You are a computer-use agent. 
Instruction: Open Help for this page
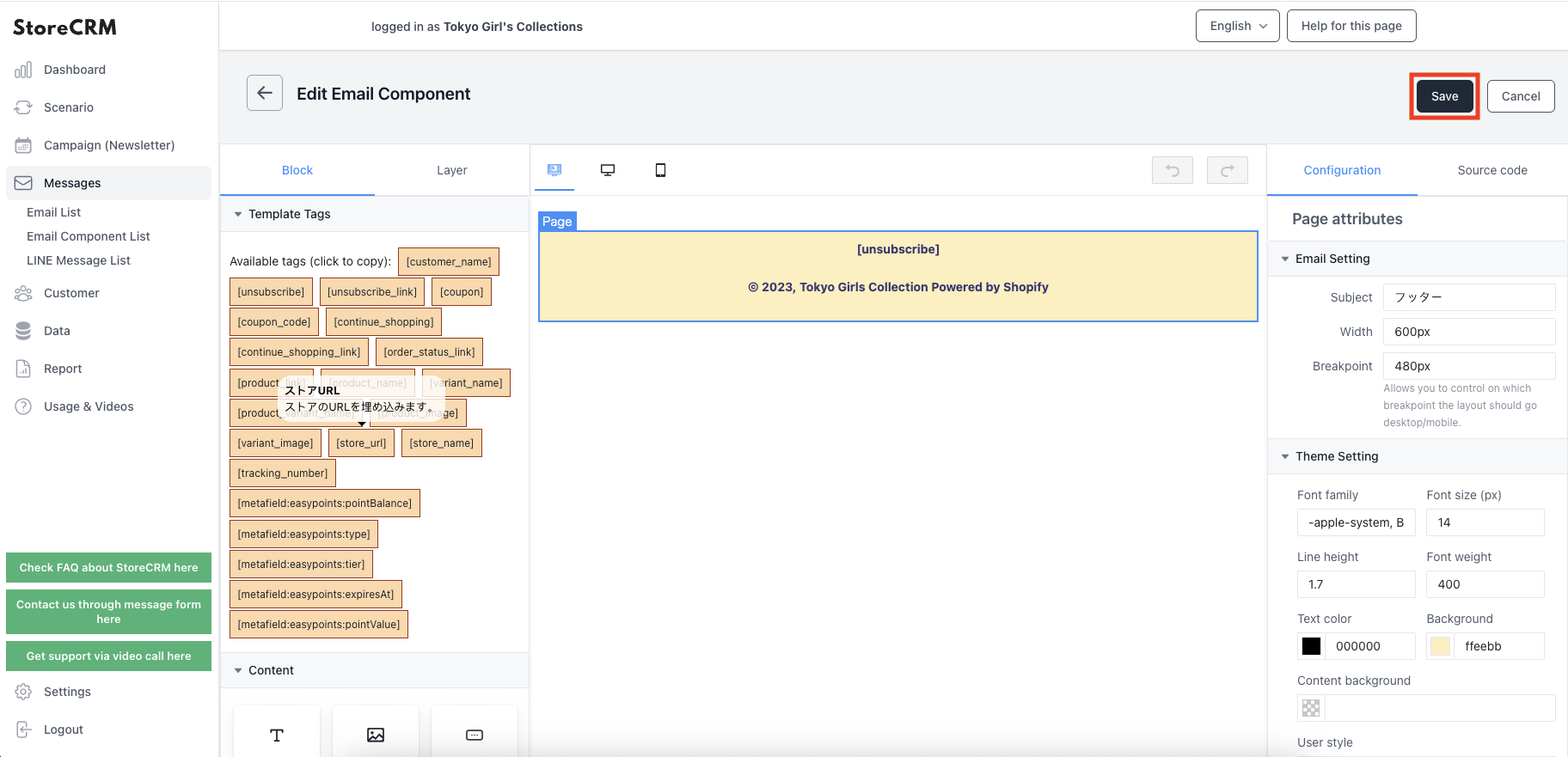[x=1351, y=26]
